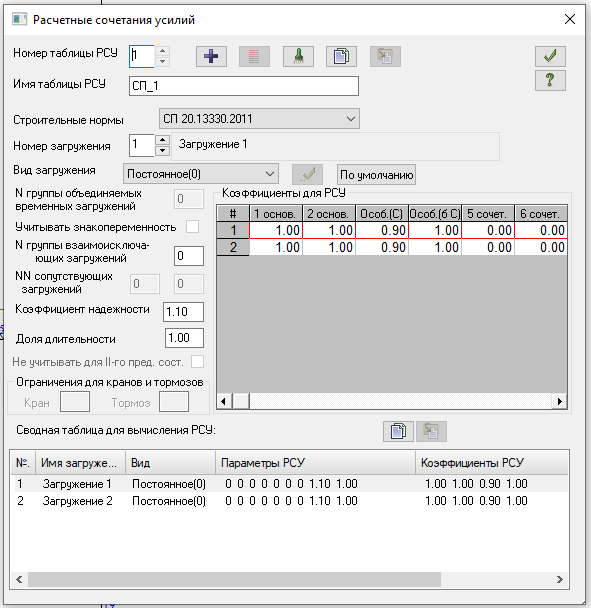Image resolution: width=591 pixels, height=608 pixels.
Task: Click the right arrow of the coefficients scrollbar
Action: 560,401
